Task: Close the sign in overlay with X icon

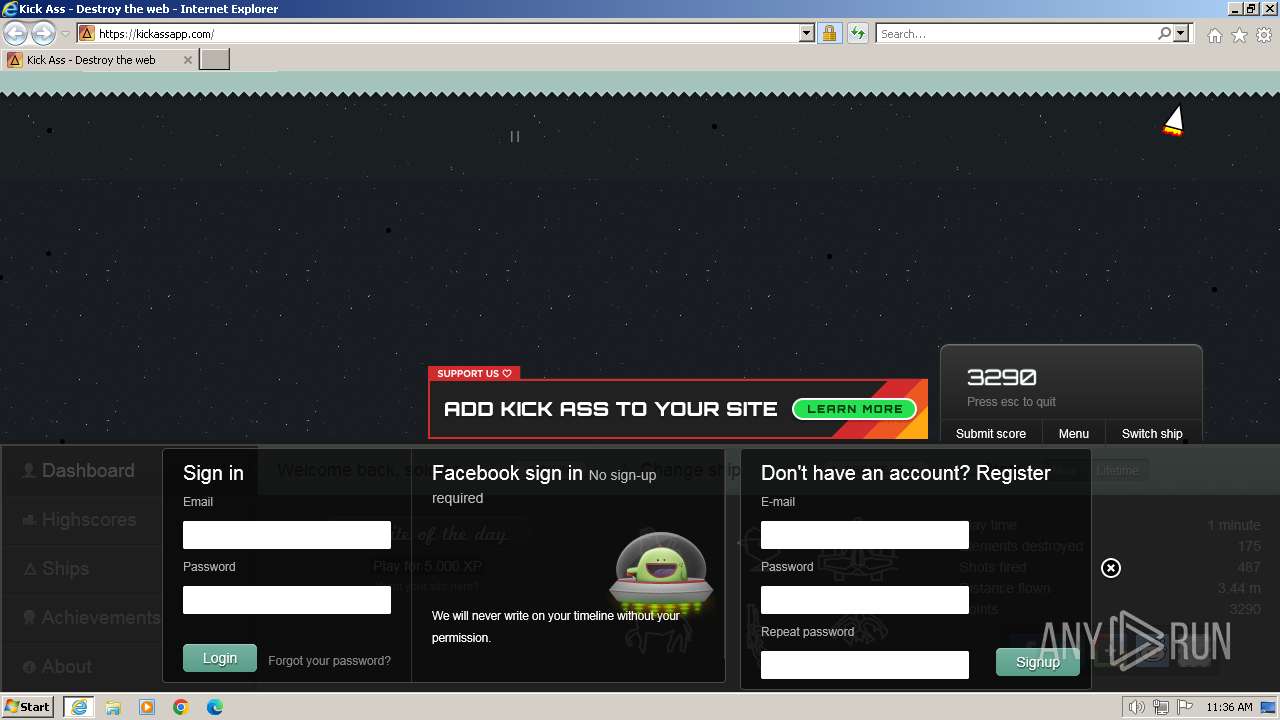Action: pos(1111,568)
